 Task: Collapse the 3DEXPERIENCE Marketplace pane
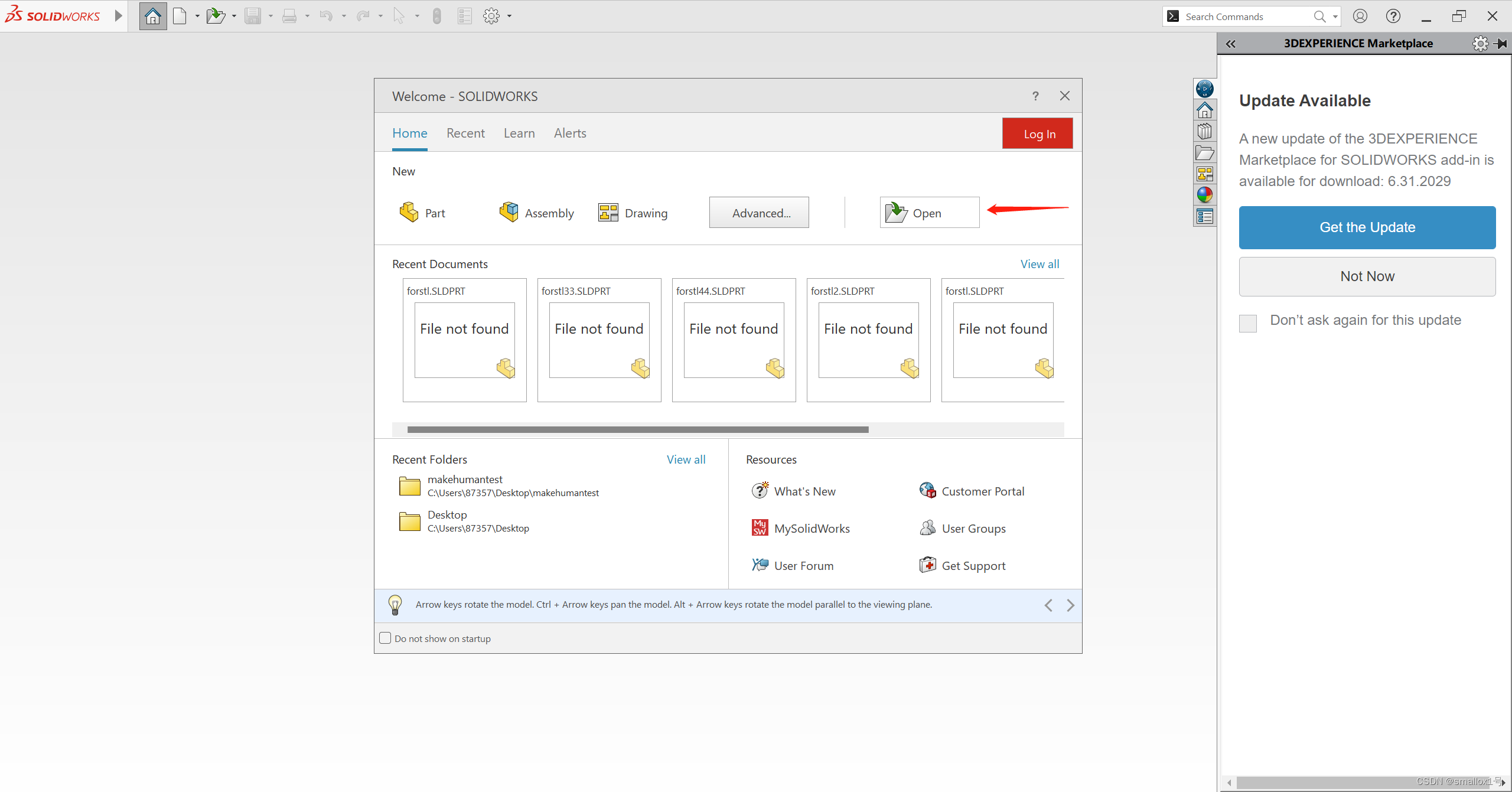pos(1232,44)
